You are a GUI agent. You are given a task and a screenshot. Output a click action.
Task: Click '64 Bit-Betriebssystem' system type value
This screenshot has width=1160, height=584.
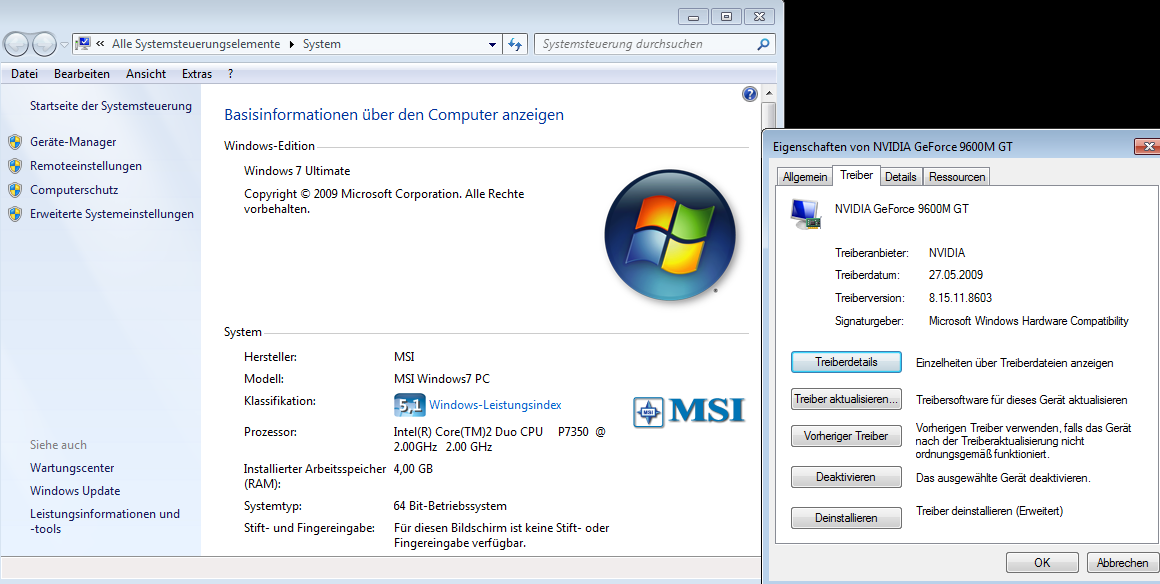coord(451,506)
